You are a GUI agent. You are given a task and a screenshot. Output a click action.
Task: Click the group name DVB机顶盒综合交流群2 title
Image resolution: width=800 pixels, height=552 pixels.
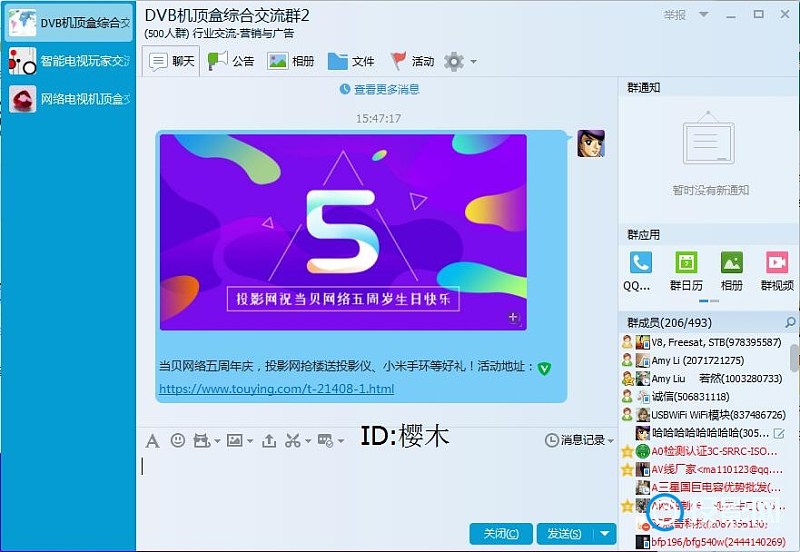(227, 15)
